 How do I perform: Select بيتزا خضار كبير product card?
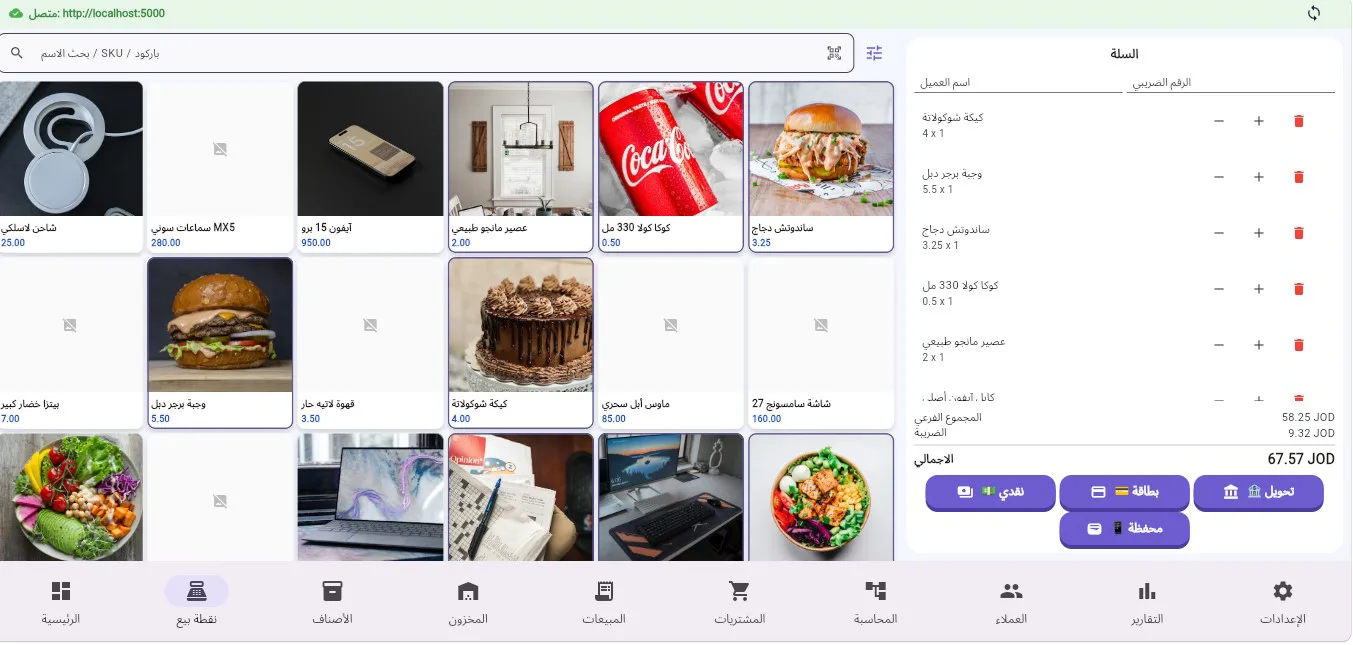(x=71, y=343)
